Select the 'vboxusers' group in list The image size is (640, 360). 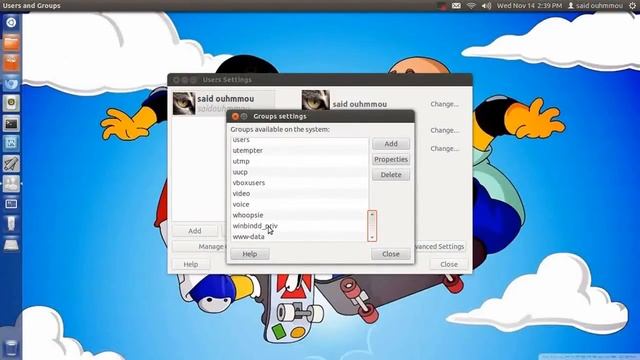pos(299,182)
